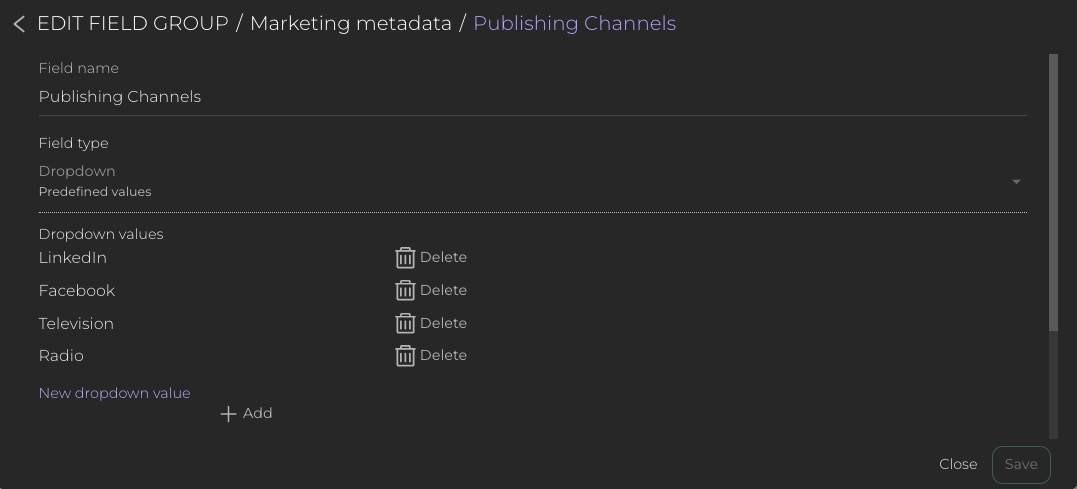Click the Publishing Channels breadcrumb title
This screenshot has width=1077, height=489.
point(574,24)
